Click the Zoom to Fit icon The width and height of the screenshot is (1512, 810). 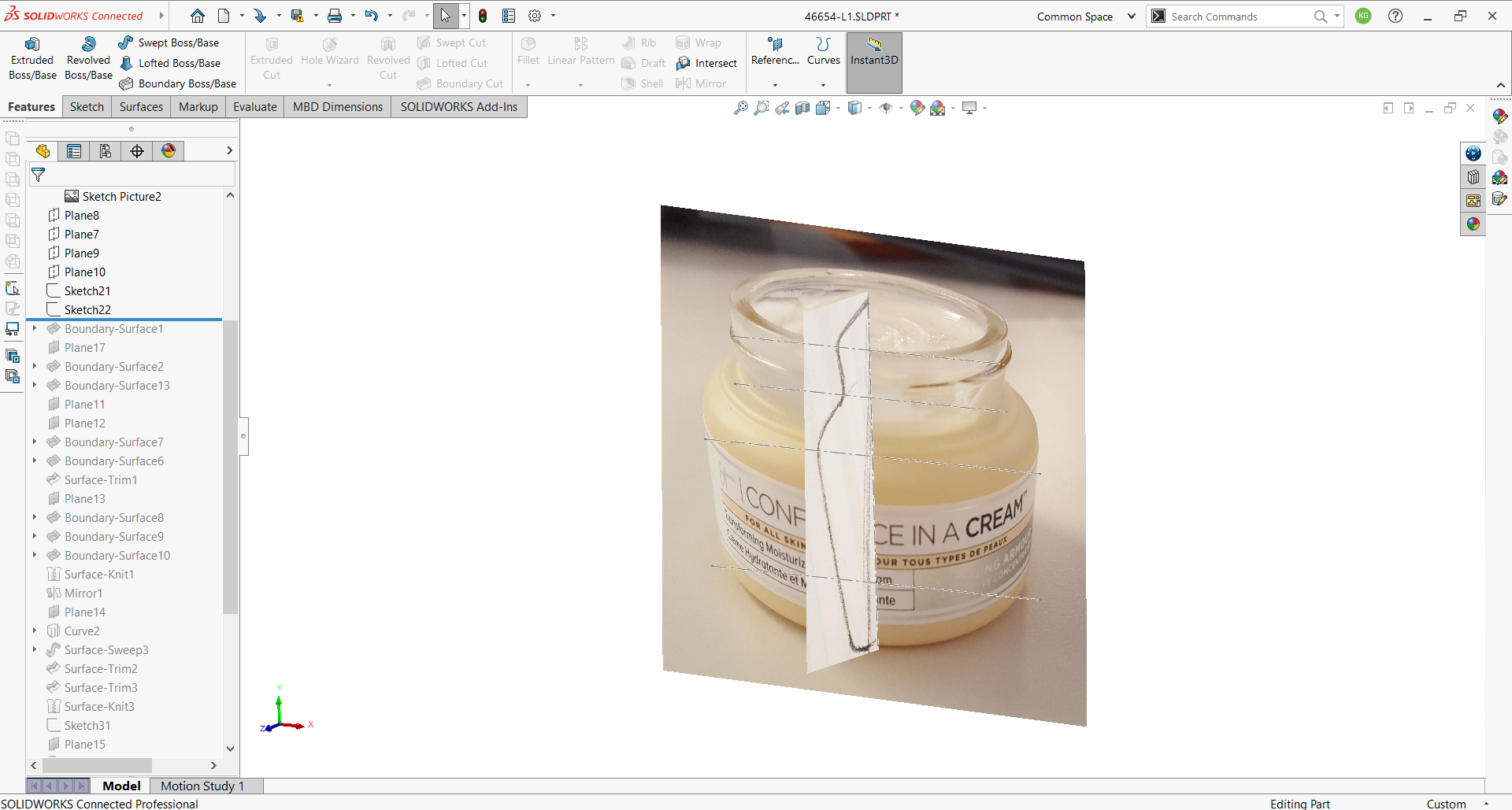pos(741,108)
